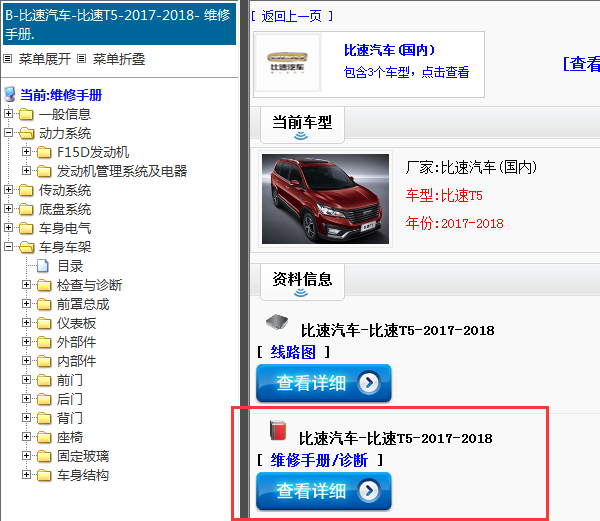Expand the 背门 node
Screen dimensions: 600x521
pos(26,418)
